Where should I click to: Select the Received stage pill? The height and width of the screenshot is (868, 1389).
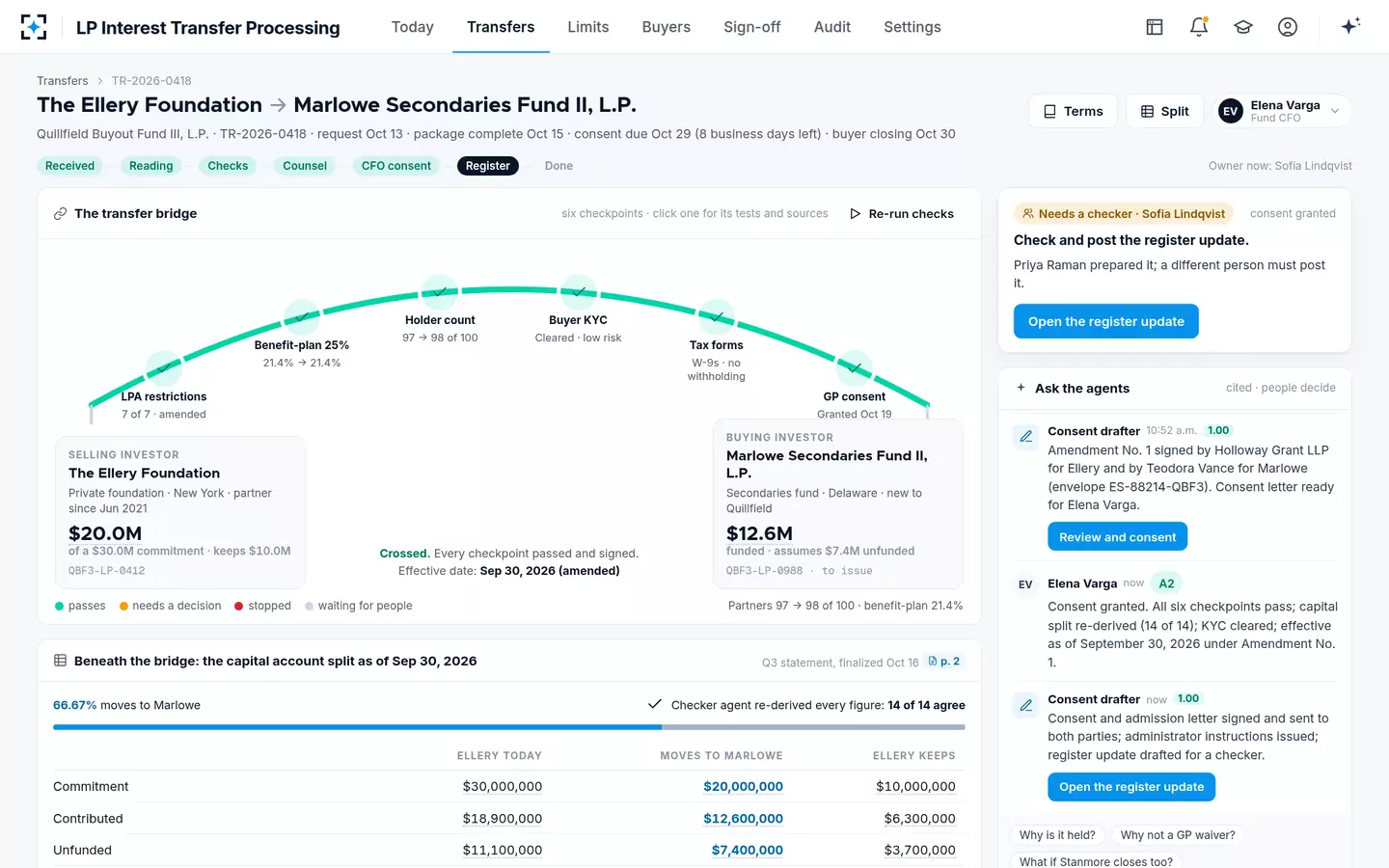pos(70,166)
